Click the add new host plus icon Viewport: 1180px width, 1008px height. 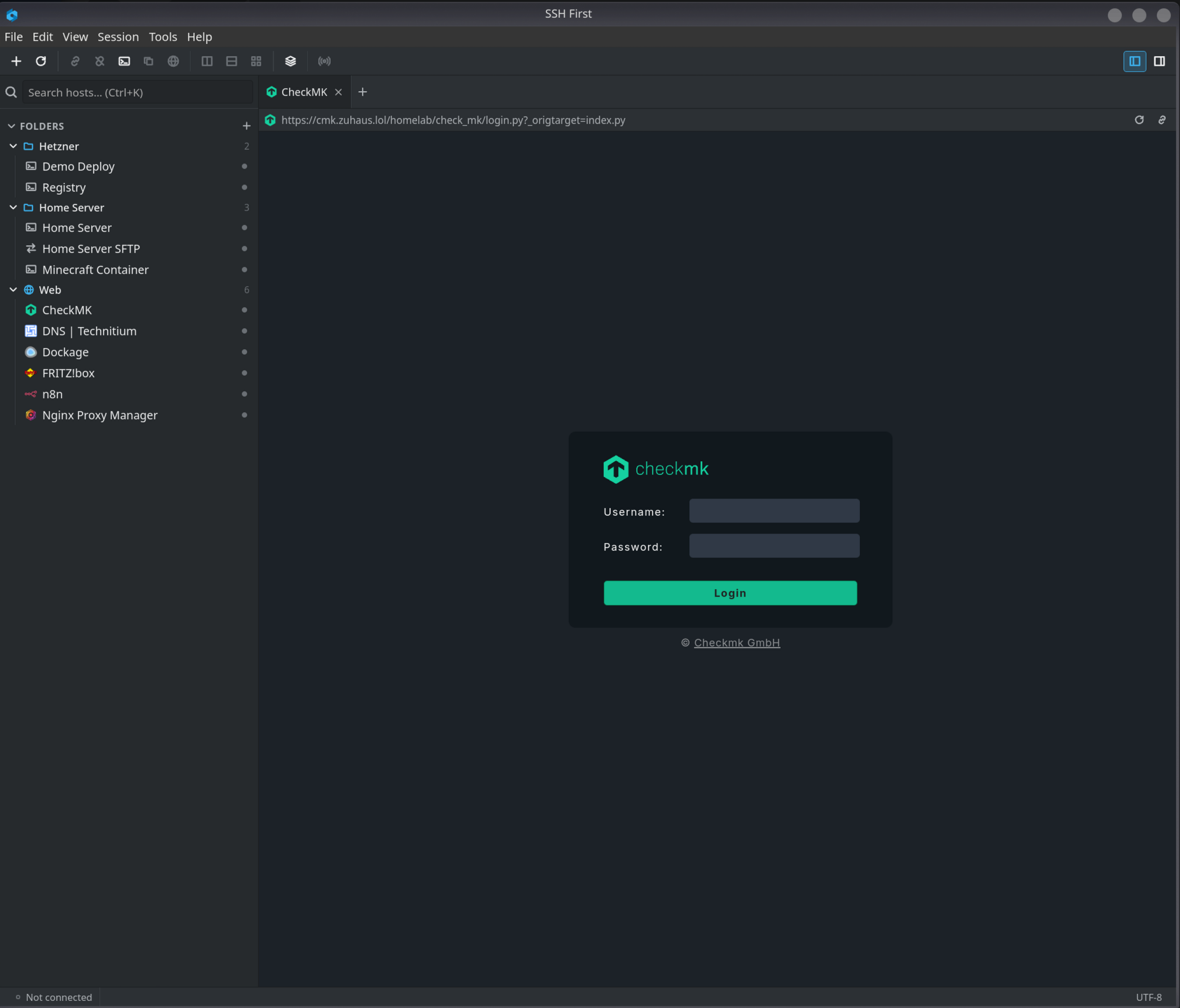click(x=16, y=61)
